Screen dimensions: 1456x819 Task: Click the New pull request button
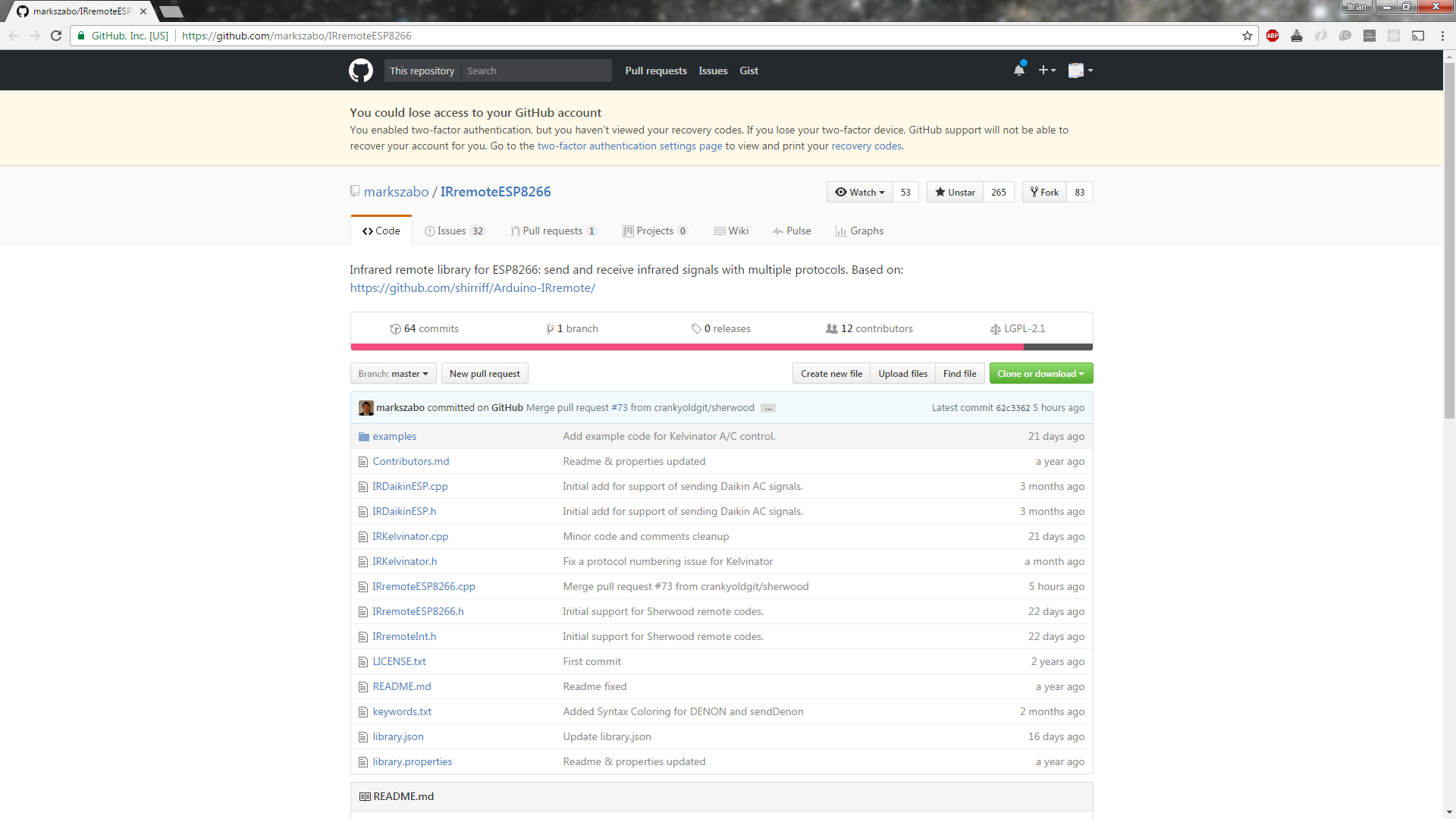485,374
